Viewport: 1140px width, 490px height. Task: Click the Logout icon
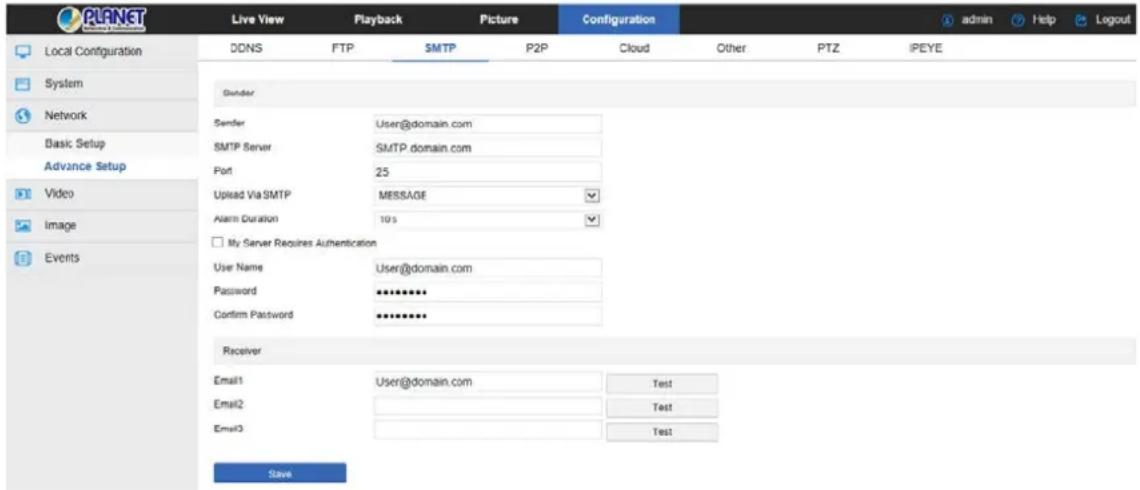1081,20
